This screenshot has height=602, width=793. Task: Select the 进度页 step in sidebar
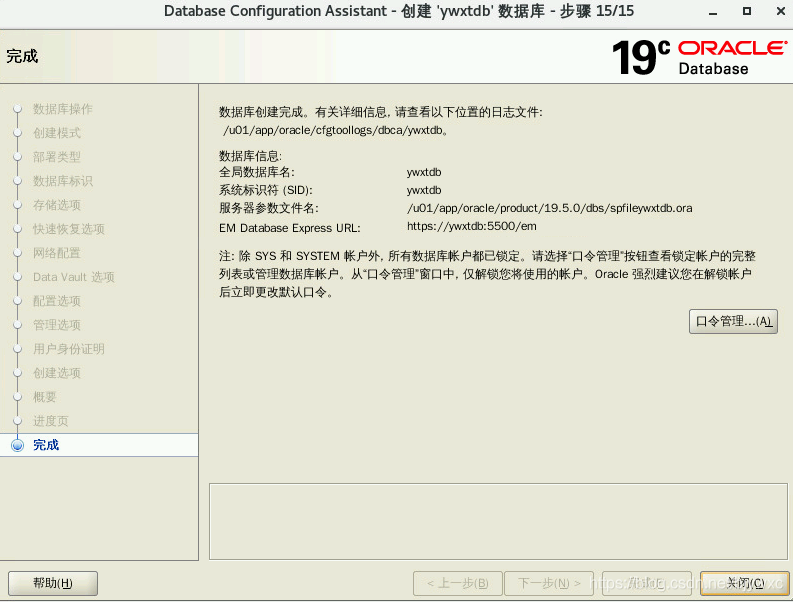point(51,421)
